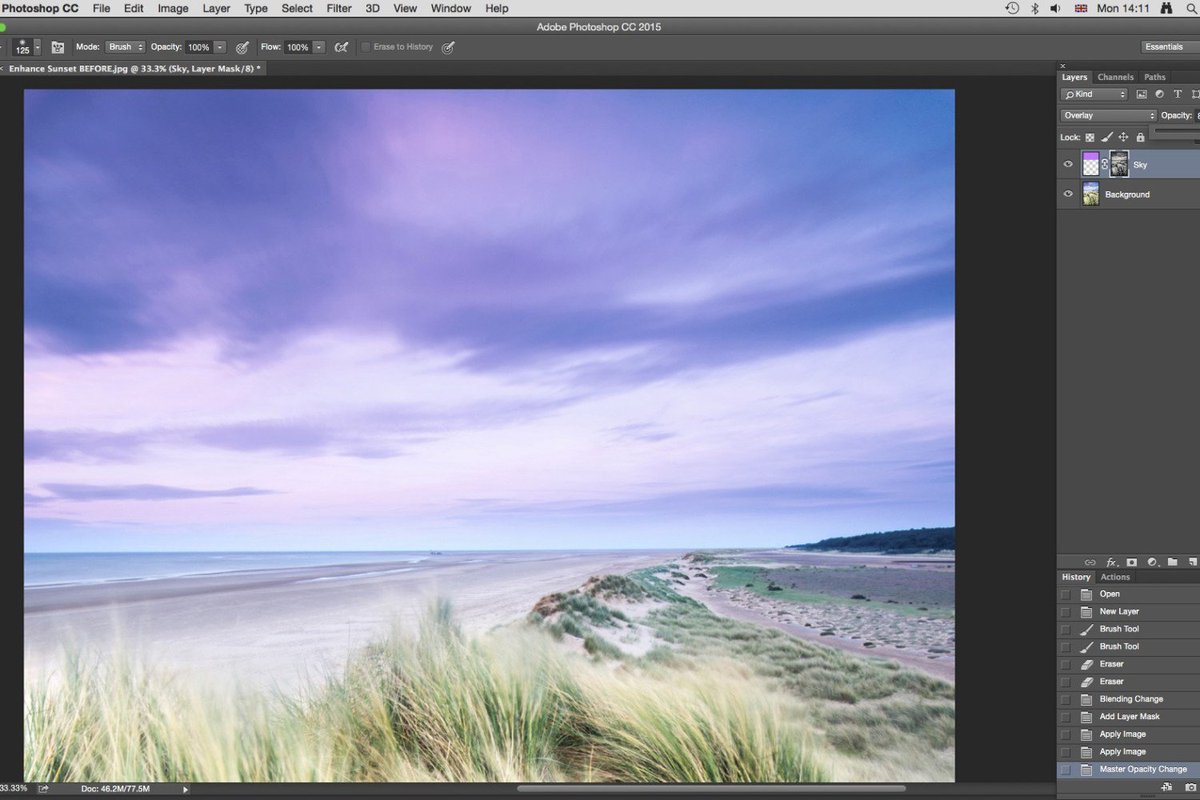This screenshot has height=800, width=1200.
Task: Switch to the Actions tab
Action: click(1115, 577)
